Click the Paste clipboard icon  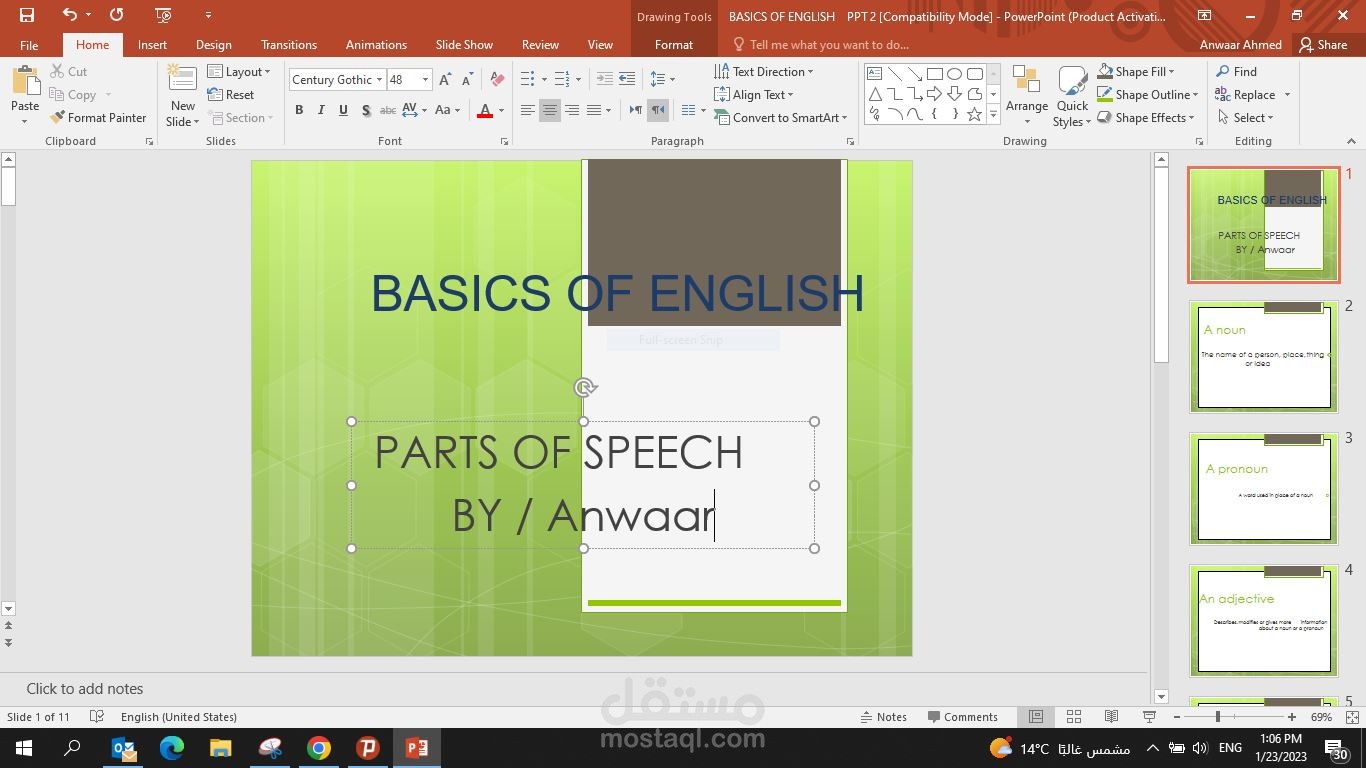coord(25,82)
